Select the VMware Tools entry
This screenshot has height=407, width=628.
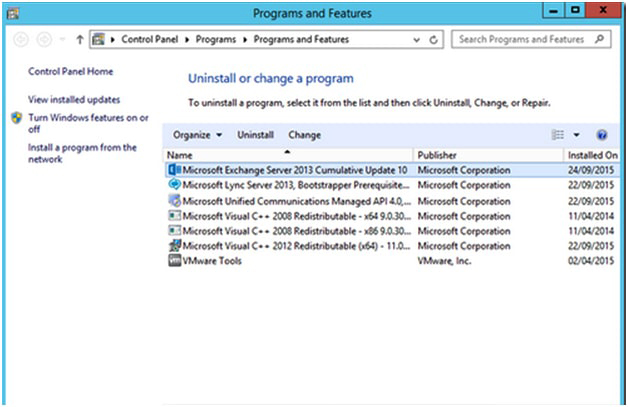coord(392,261)
